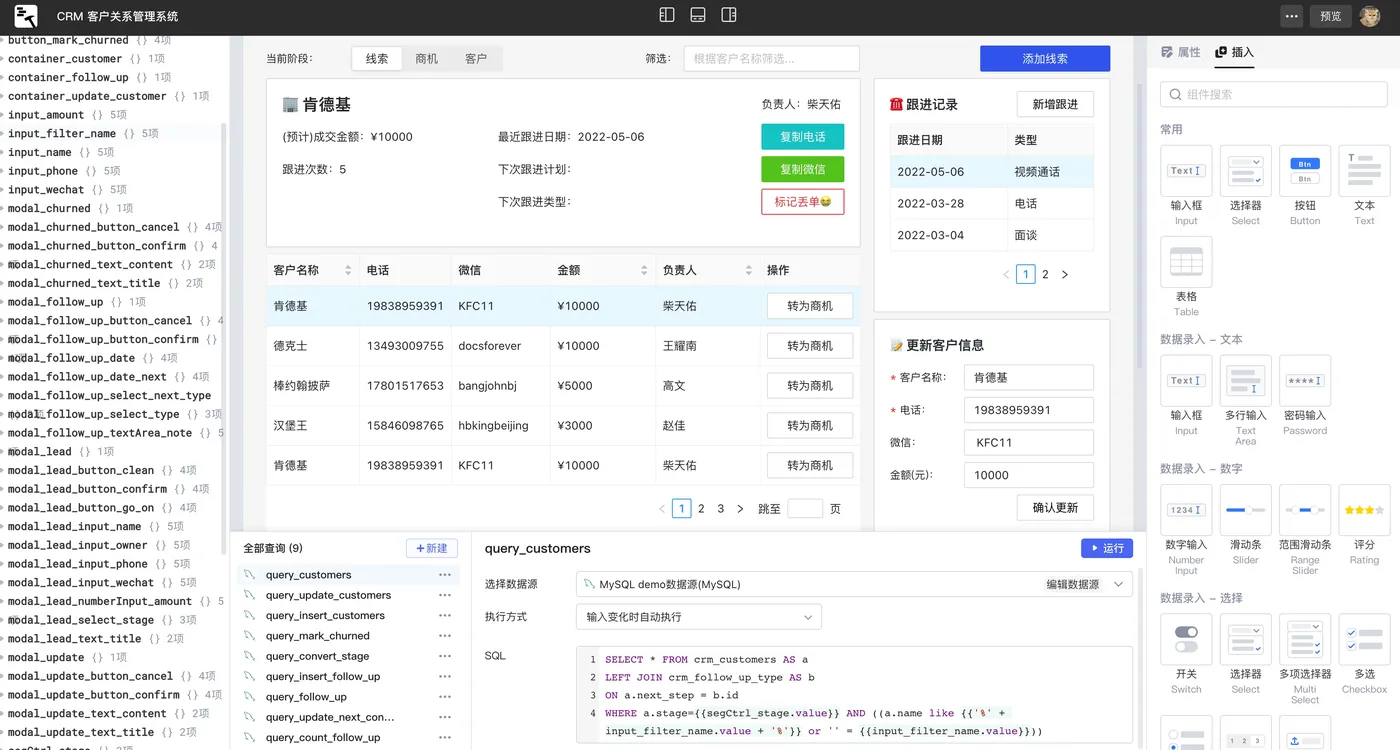Click the 复制微信 button
Screen dimensions: 1400x750
802,169
